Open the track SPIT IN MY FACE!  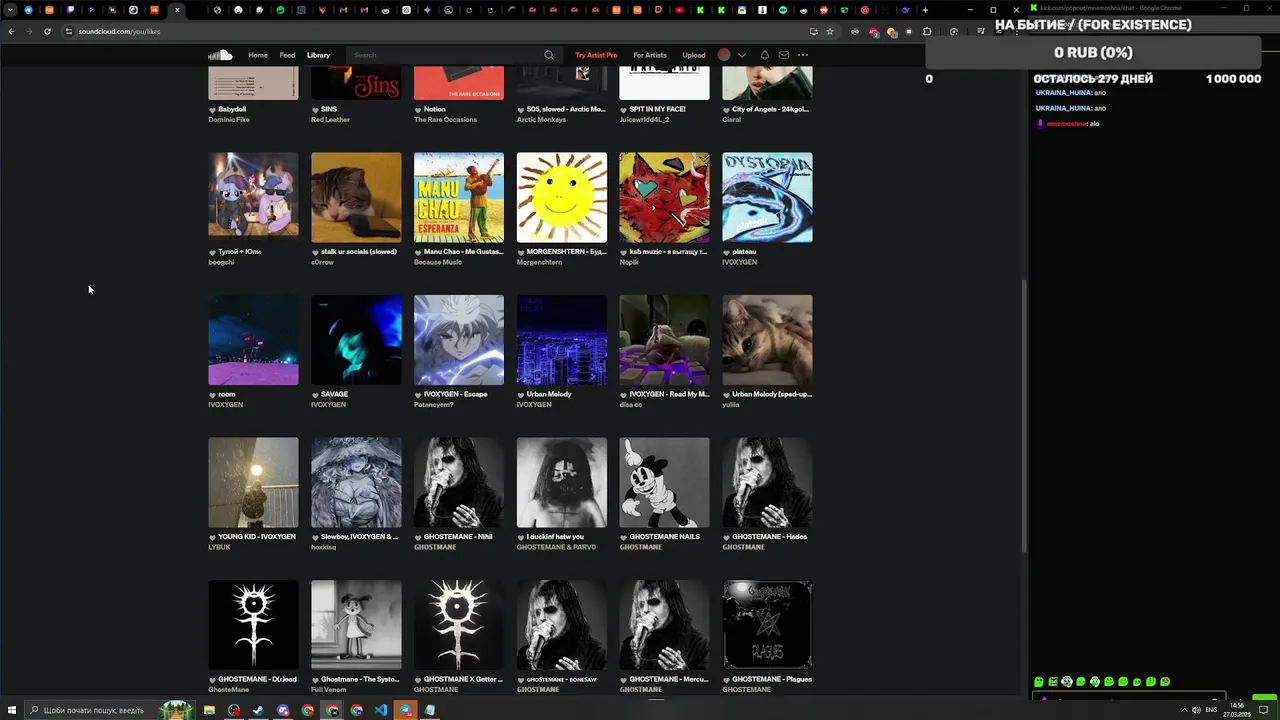pos(658,109)
